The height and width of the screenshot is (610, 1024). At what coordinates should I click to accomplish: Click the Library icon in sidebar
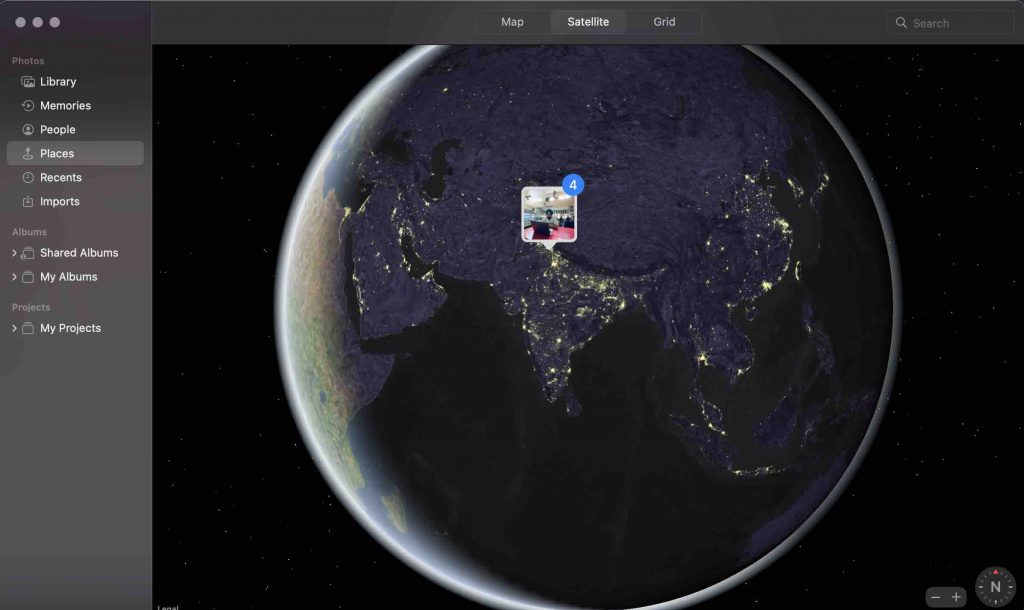point(28,82)
